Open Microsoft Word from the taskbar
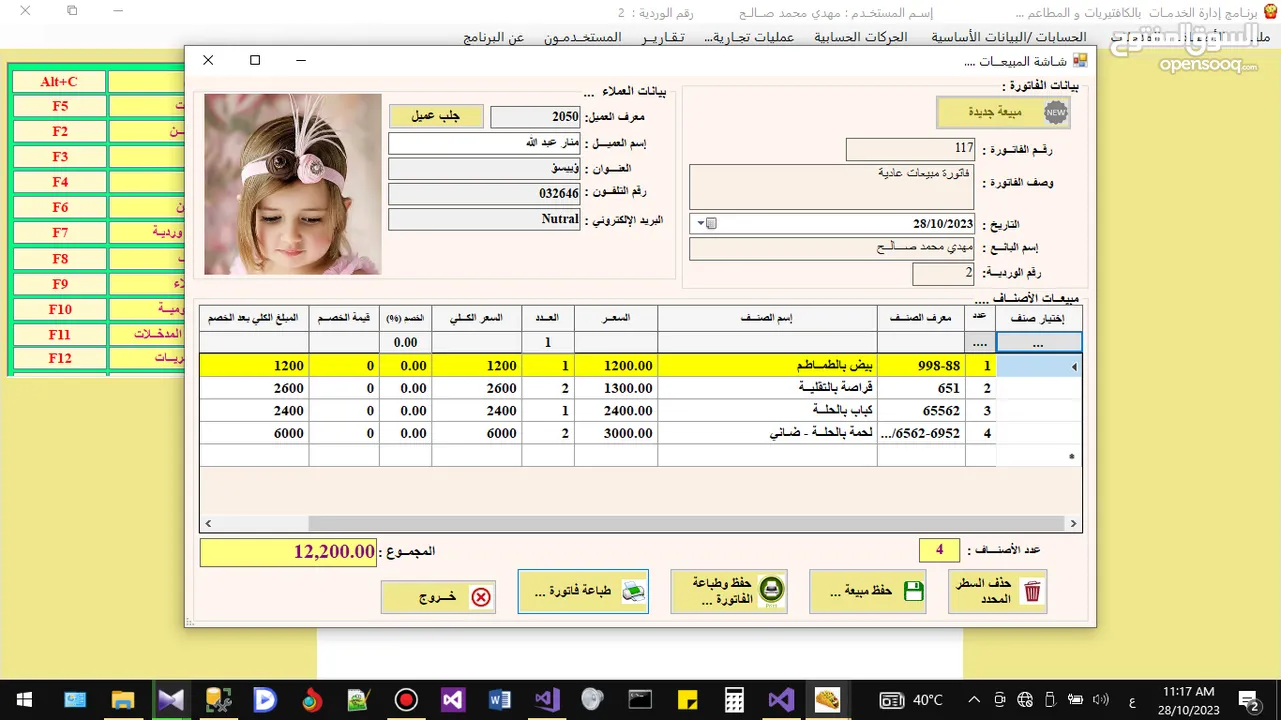The height and width of the screenshot is (720, 1281). (500, 700)
